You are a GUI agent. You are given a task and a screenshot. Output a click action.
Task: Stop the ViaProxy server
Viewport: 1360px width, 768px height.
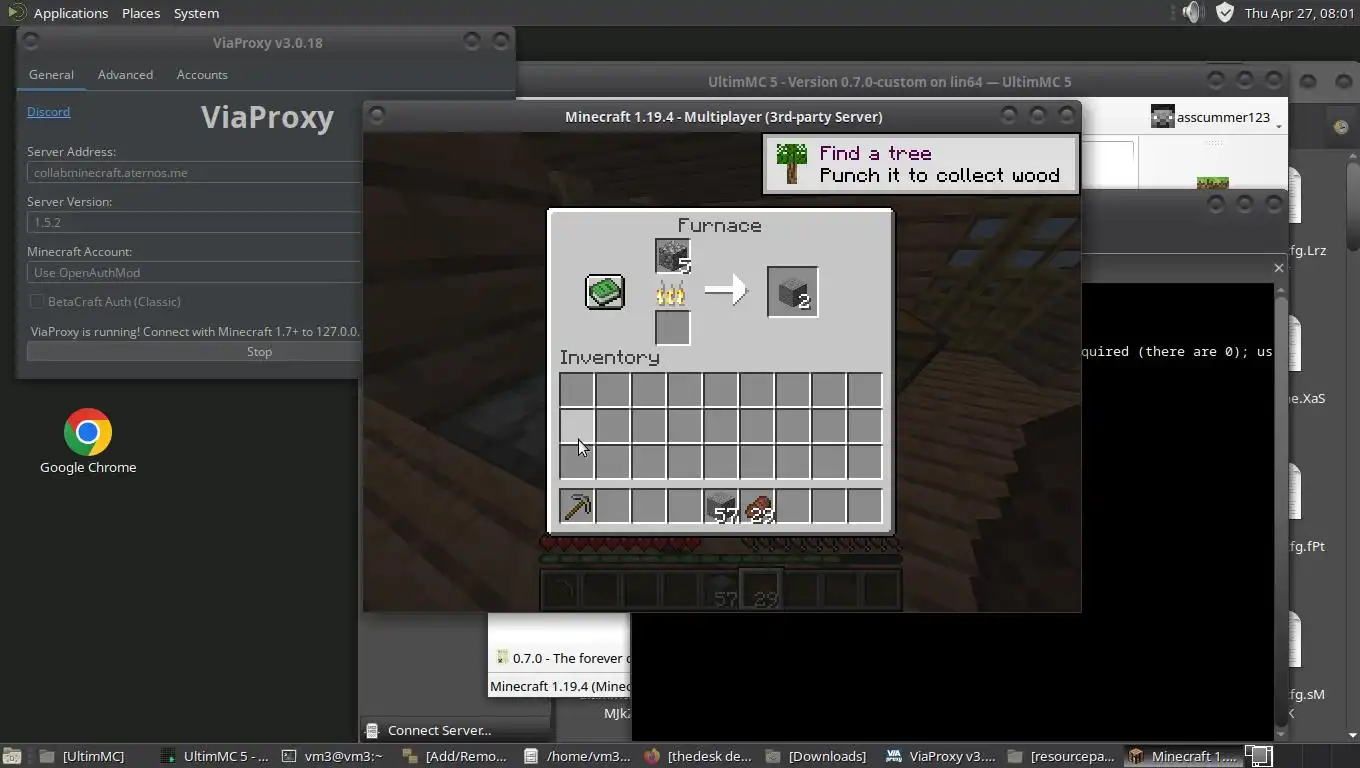pos(194,351)
